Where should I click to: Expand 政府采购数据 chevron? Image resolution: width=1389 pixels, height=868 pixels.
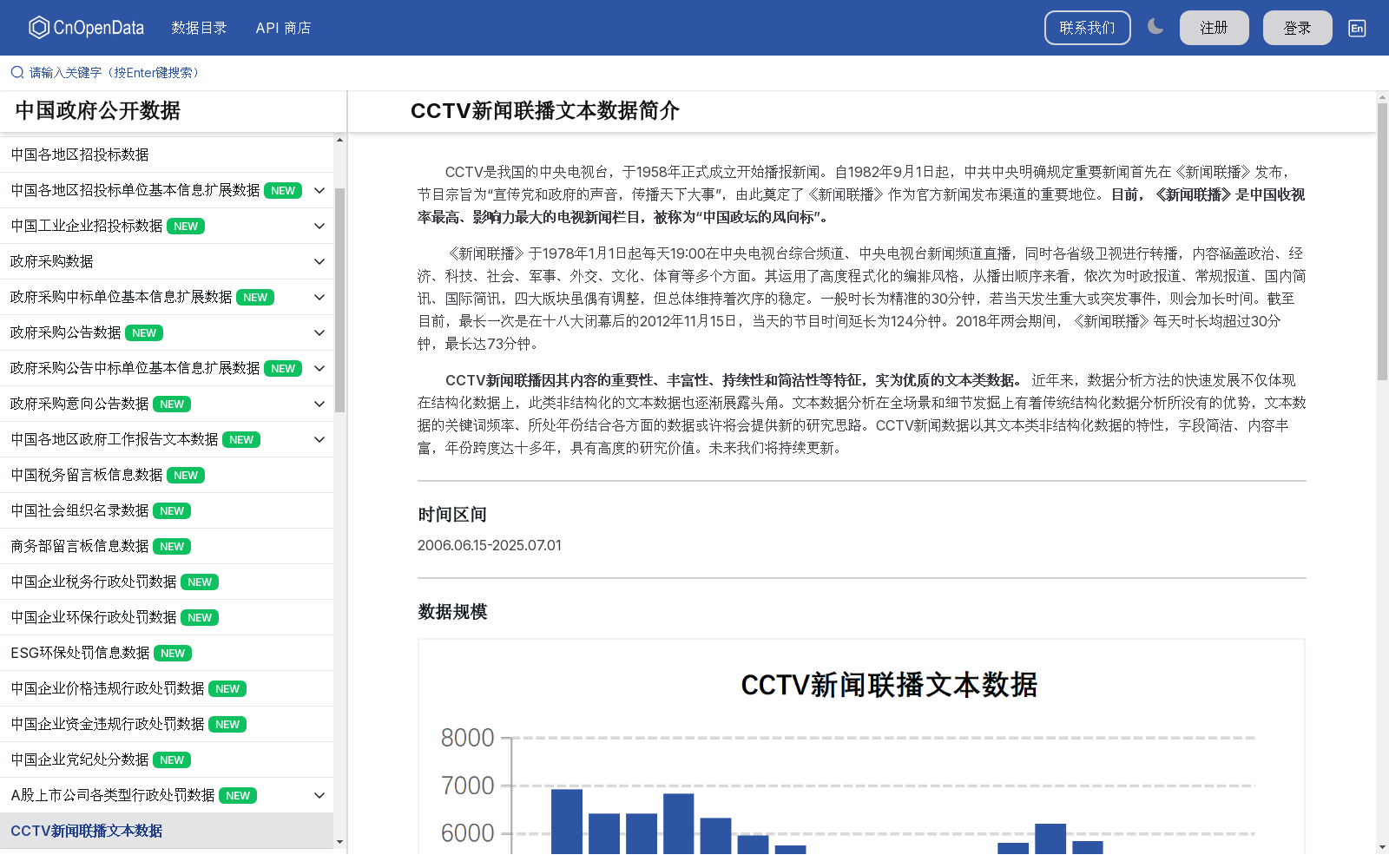[319, 261]
